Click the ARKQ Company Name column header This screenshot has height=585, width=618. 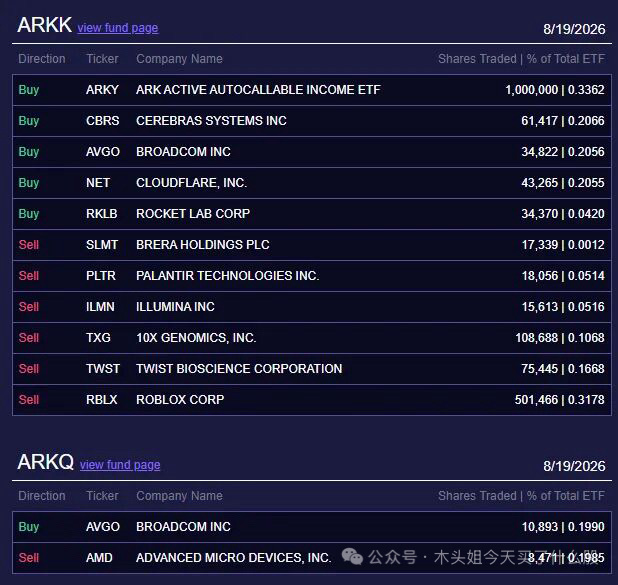(179, 496)
